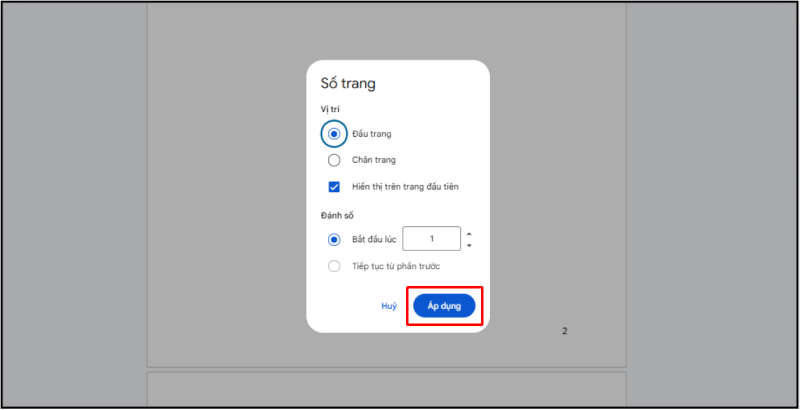Image resolution: width=800 pixels, height=410 pixels.
Task: Click the "Vị trí" section heading
Action: tap(329, 109)
